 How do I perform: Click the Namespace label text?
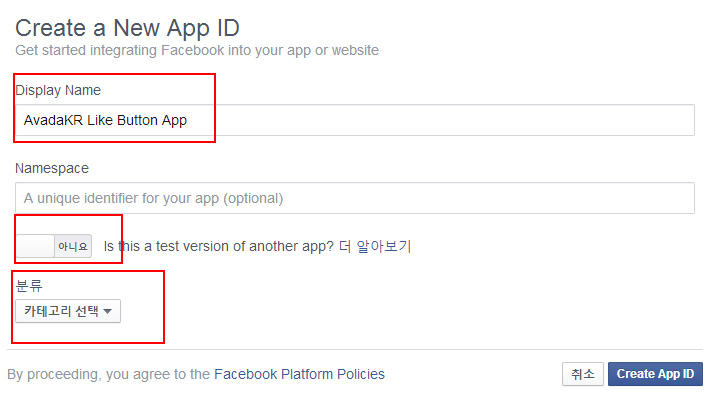coord(52,168)
